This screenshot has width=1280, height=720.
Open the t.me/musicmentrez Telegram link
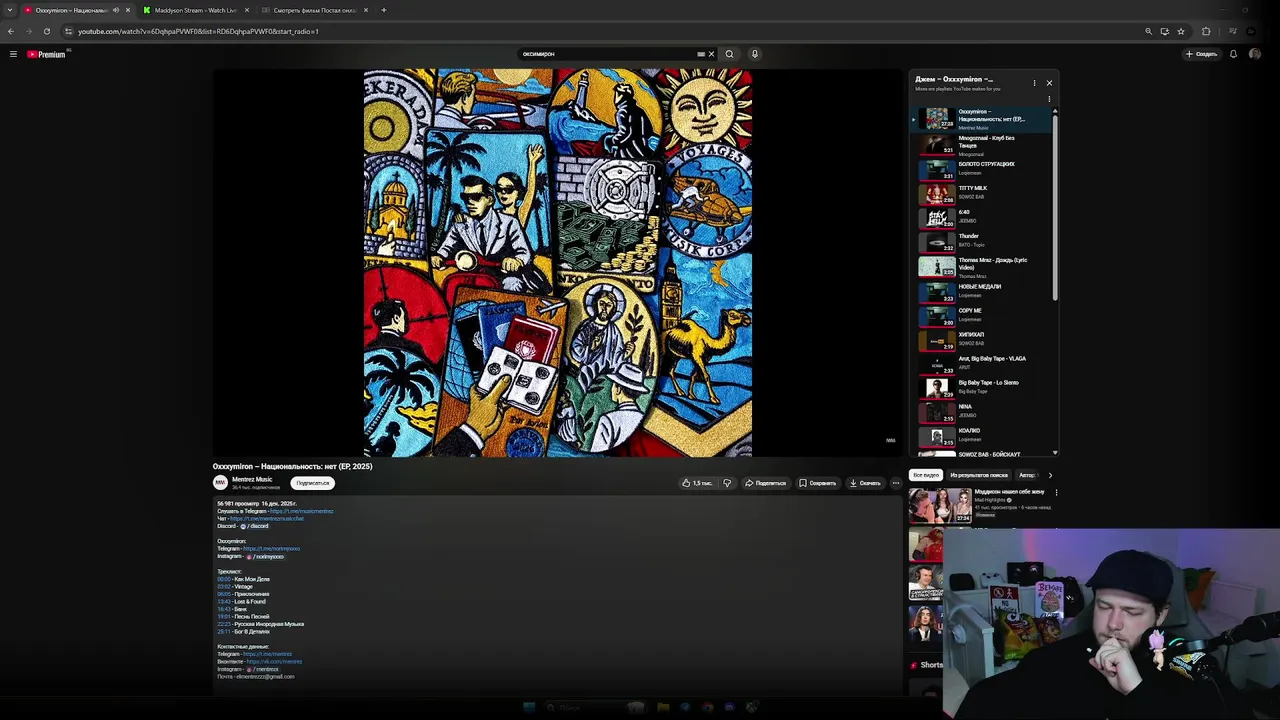click(x=301, y=511)
